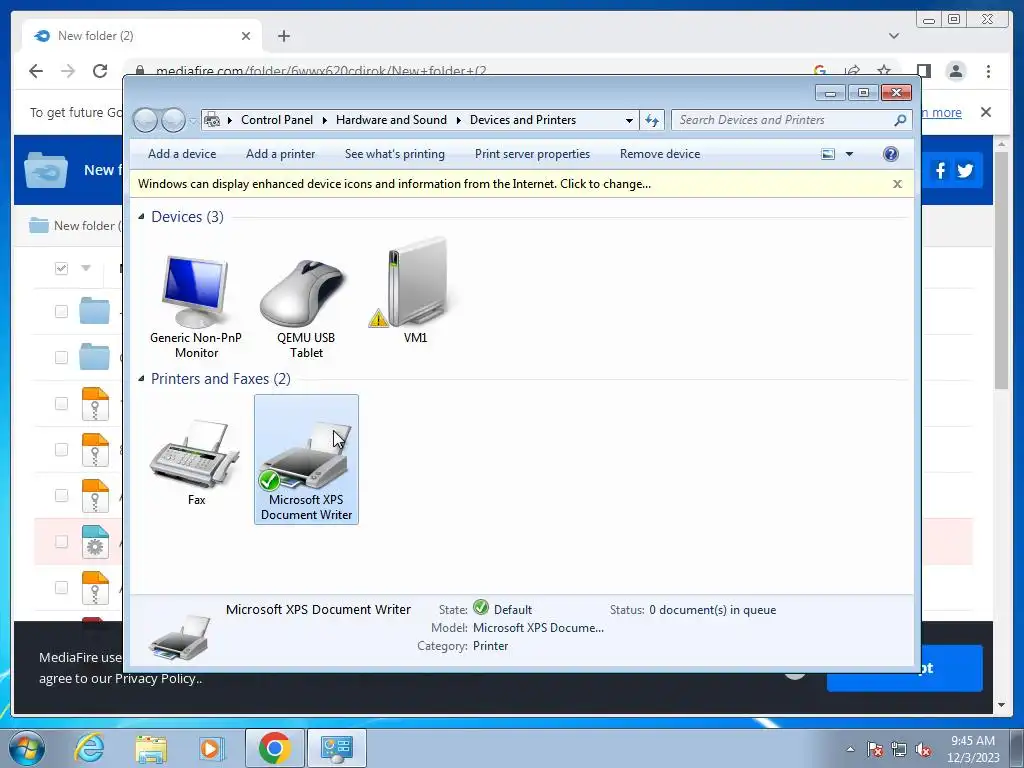This screenshot has height=768, width=1024.
Task: Click the muted volume tray icon
Action: coord(923,750)
